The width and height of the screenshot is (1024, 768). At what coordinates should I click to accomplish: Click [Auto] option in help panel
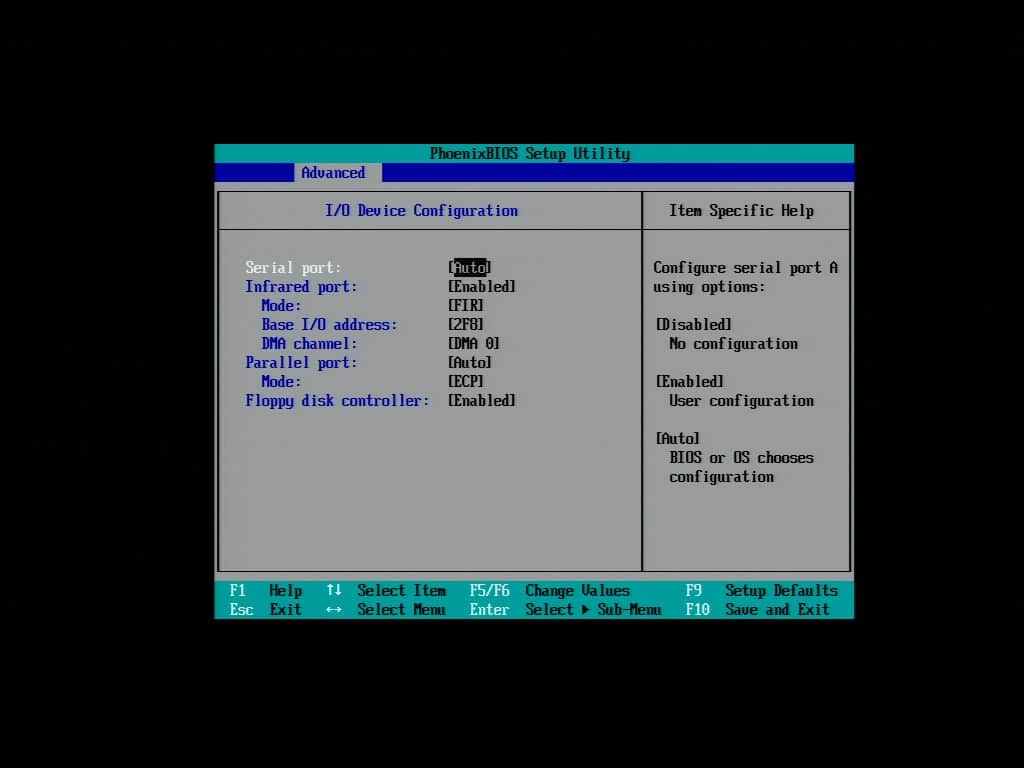[x=678, y=438]
